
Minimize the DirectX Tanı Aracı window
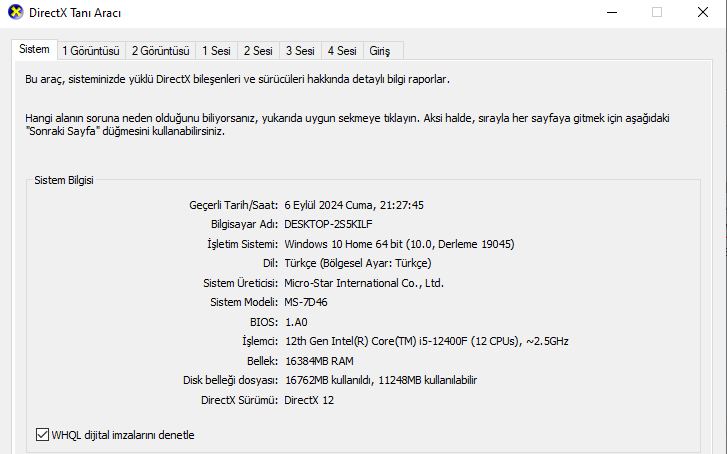[612, 13]
